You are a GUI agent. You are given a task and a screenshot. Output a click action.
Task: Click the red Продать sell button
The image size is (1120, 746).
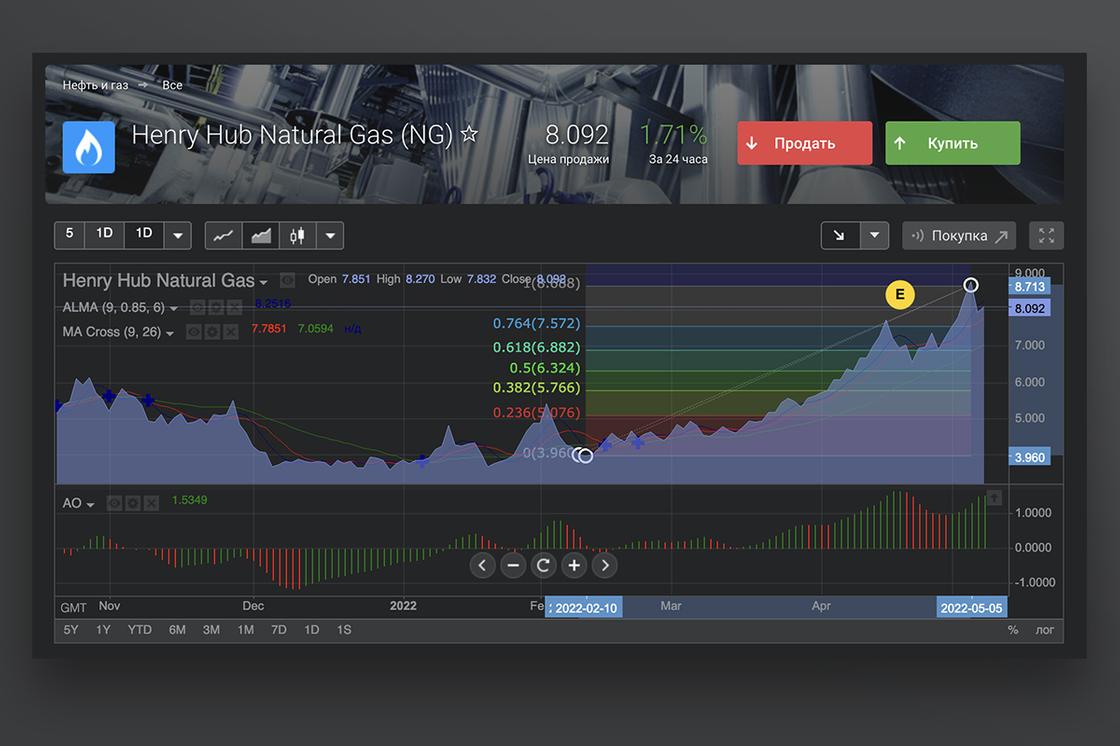805,143
